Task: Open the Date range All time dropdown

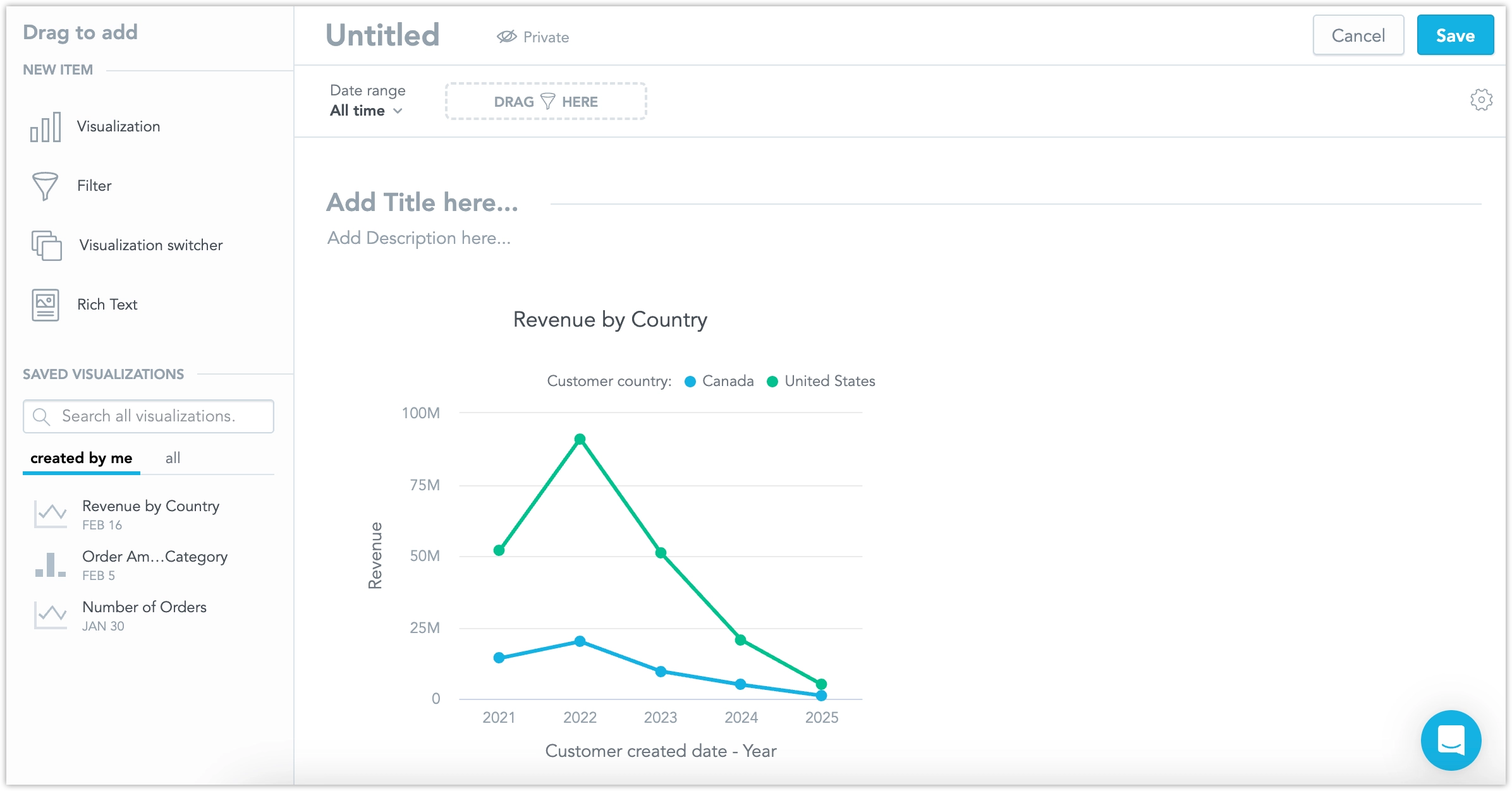Action: [367, 111]
